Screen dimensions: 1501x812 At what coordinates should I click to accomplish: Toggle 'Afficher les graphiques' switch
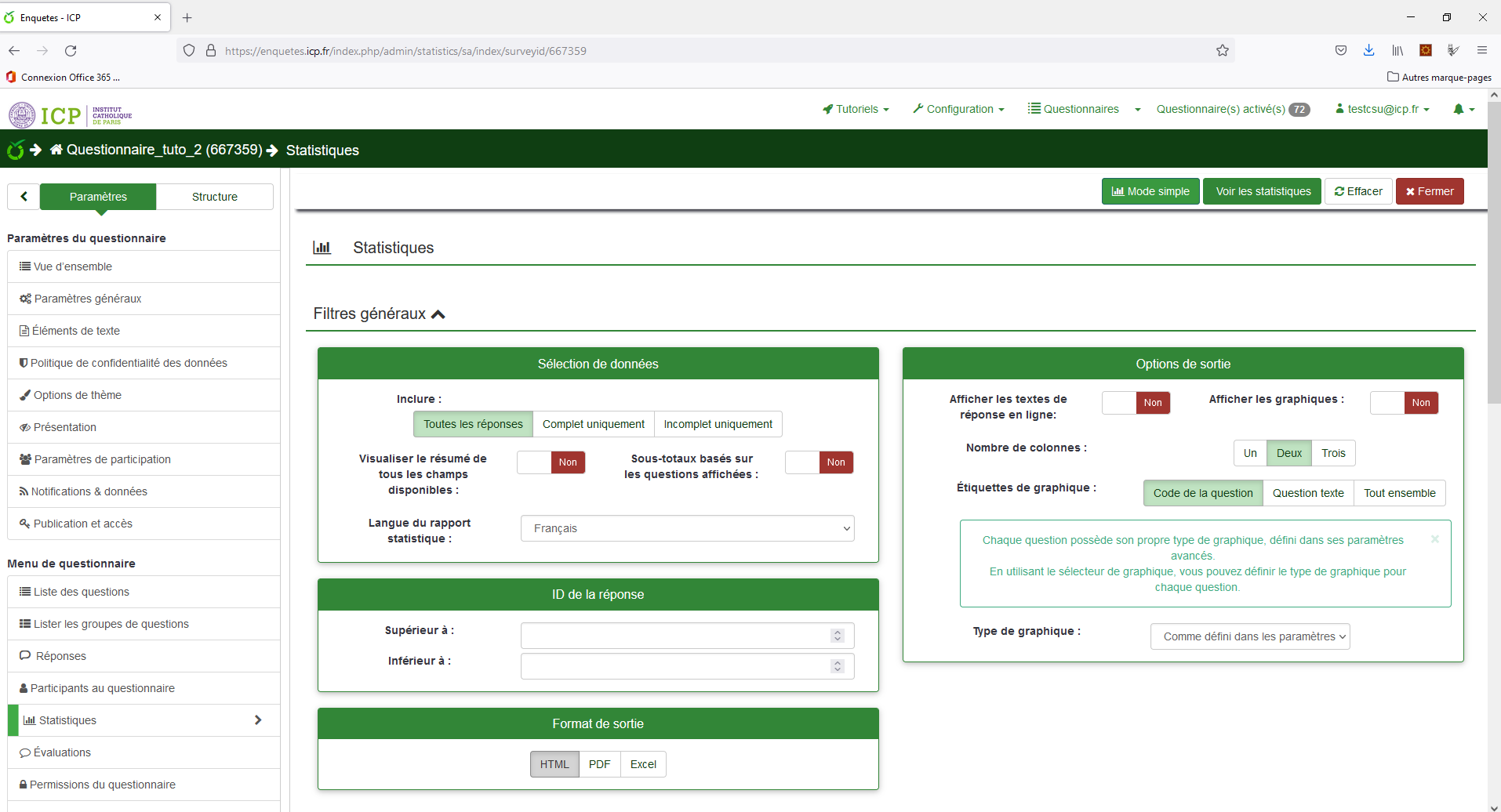[1404, 403]
